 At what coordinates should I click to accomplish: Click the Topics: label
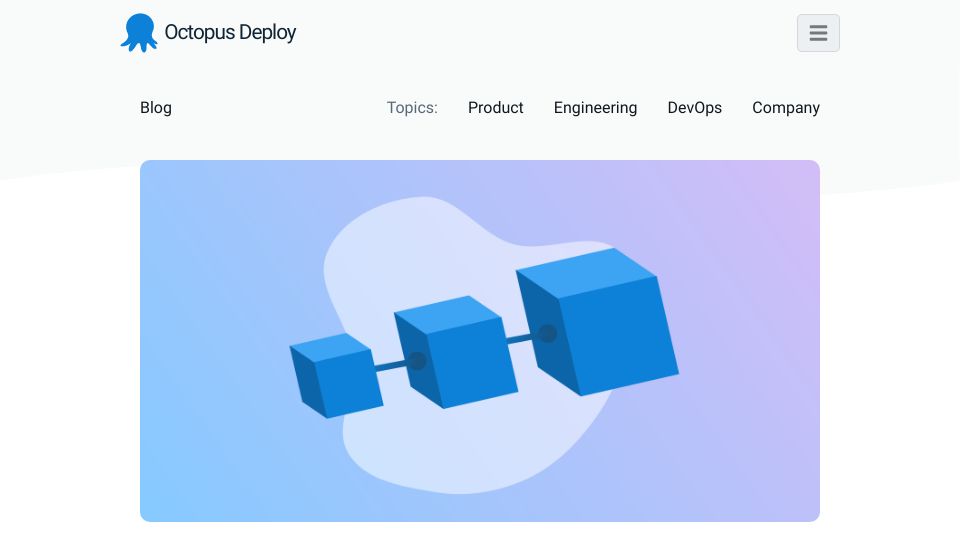click(x=412, y=108)
